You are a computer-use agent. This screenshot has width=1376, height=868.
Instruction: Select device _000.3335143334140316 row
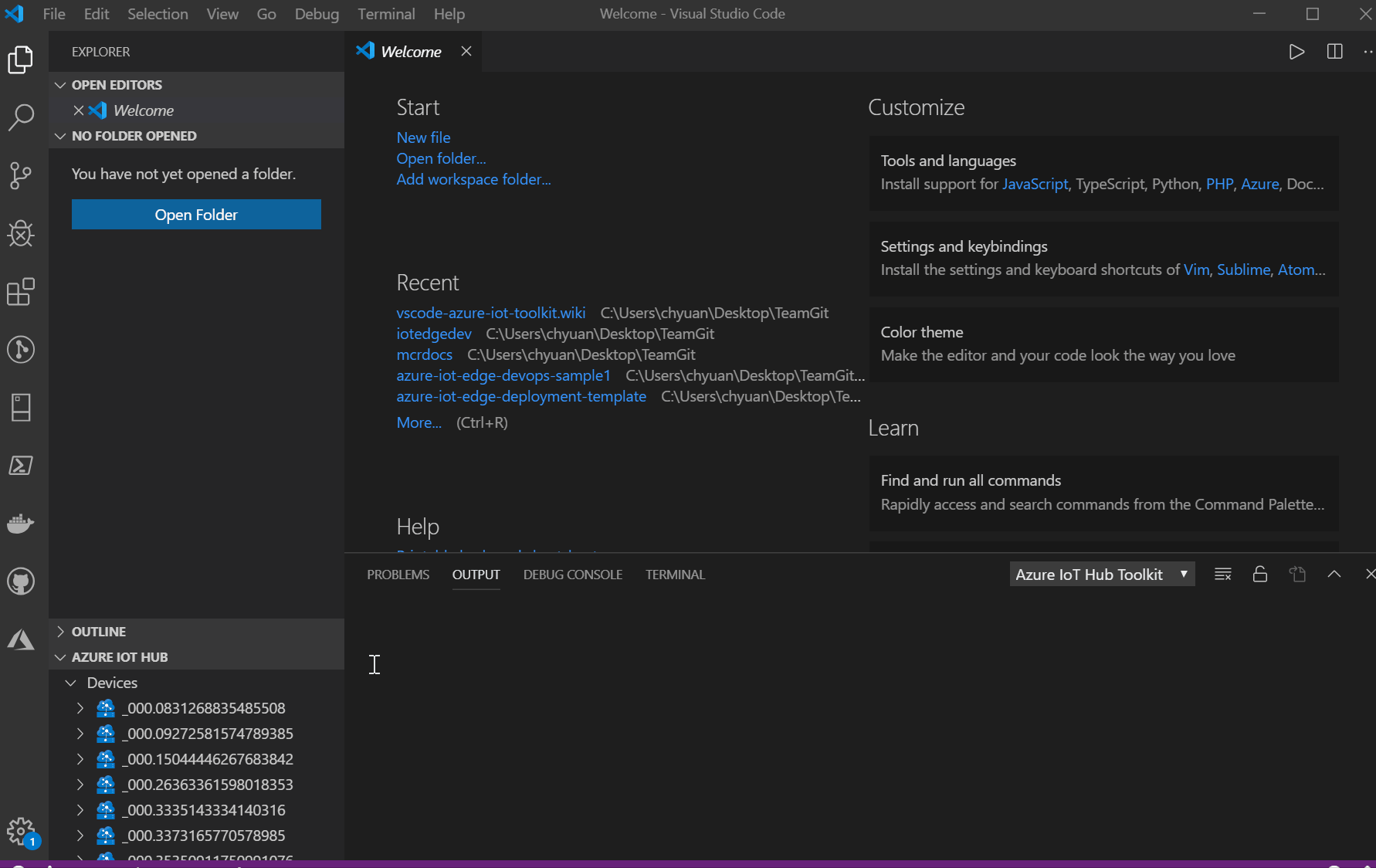(196, 810)
